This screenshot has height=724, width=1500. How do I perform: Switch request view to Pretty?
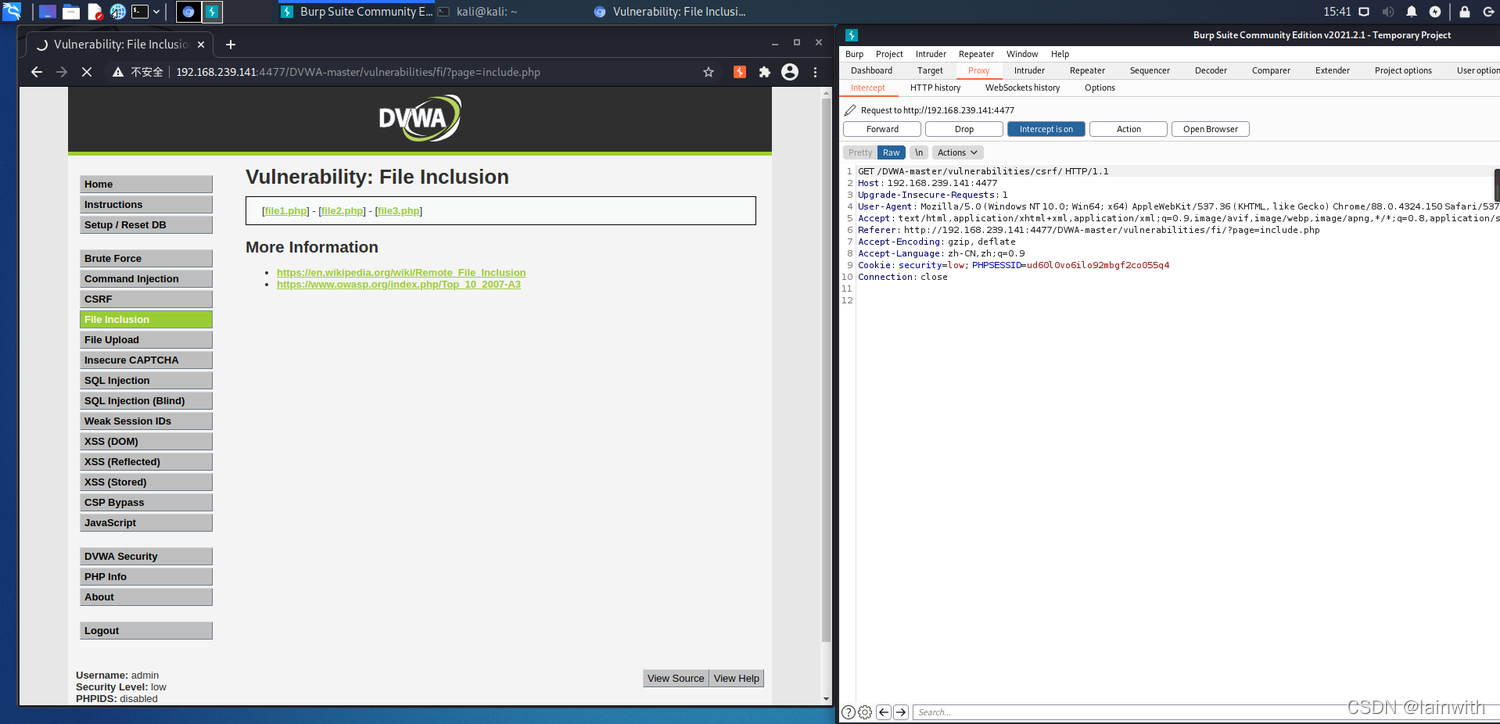tap(860, 153)
